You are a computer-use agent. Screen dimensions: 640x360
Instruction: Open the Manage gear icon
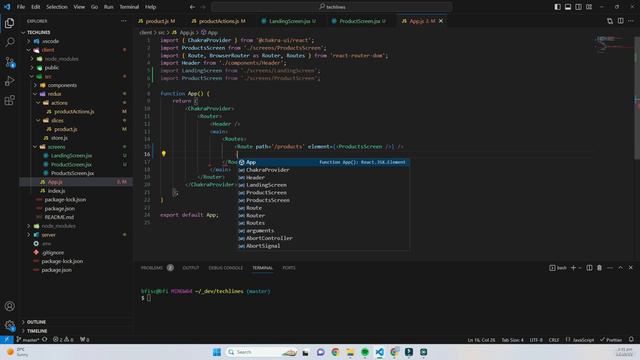[x=9, y=325]
